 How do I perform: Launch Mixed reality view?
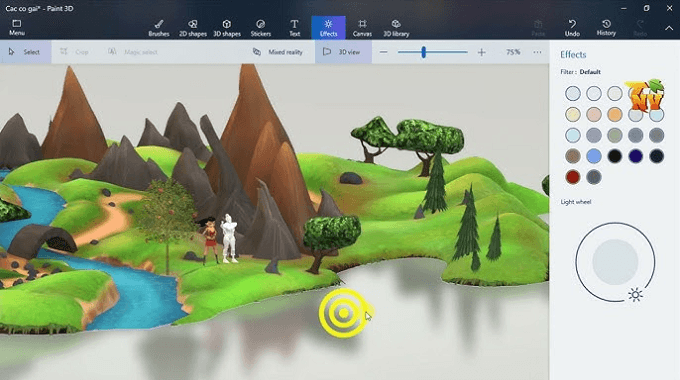click(x=278, y=52)
